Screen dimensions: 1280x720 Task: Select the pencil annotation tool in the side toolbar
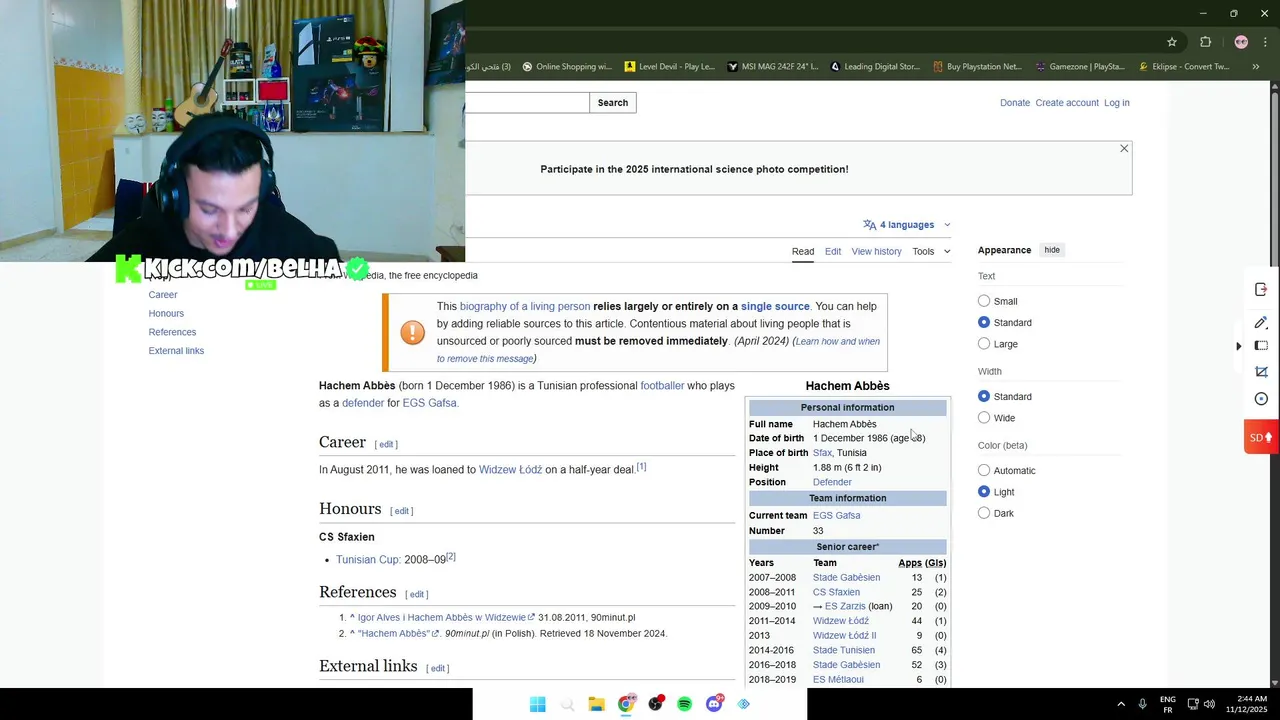[x=1261, y=322]
